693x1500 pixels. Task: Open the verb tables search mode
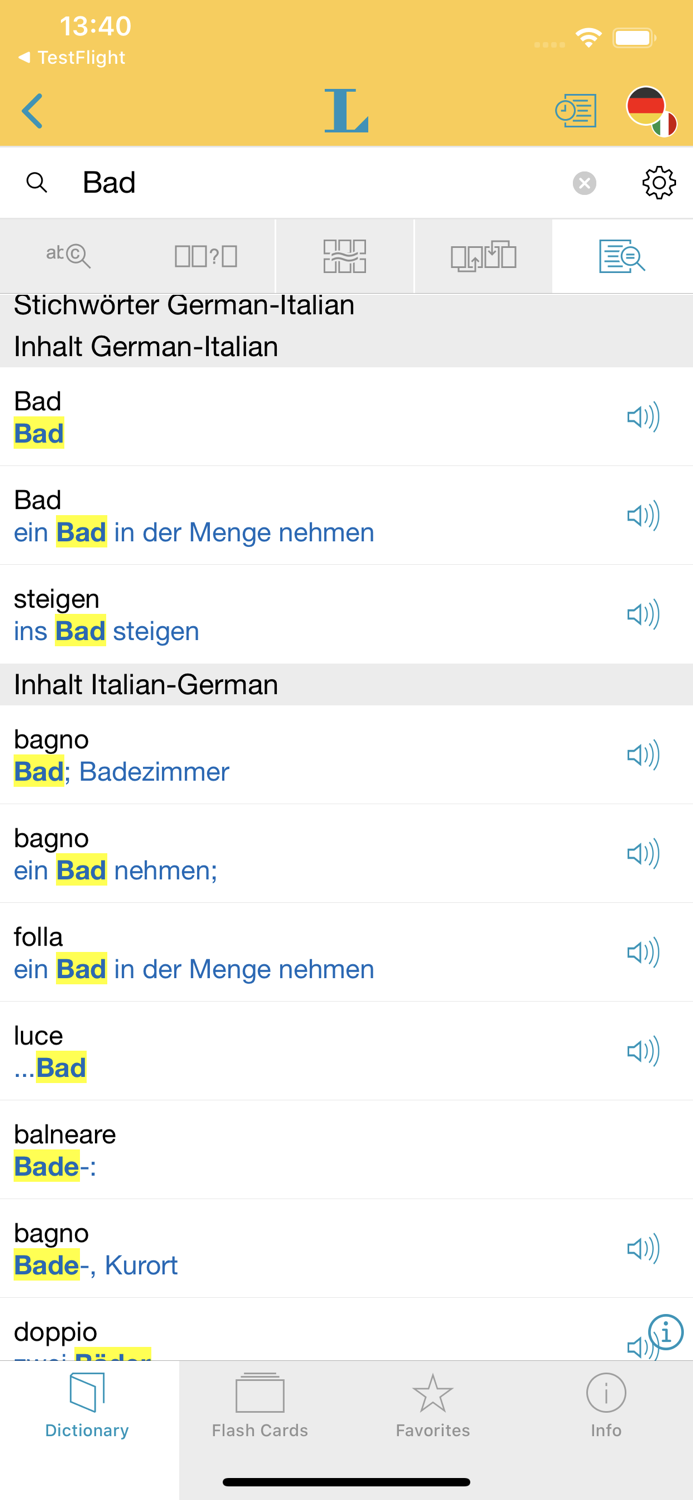(x=345, y=256)
